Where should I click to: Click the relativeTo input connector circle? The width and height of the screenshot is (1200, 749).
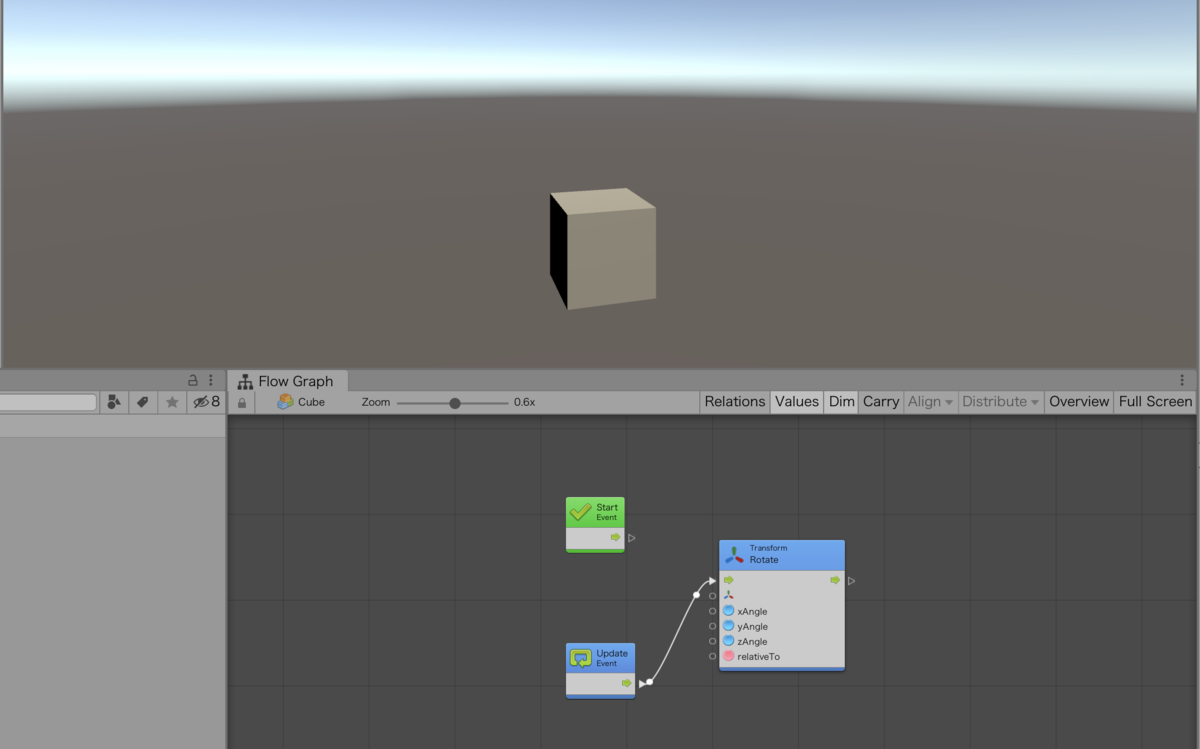point(712,656)
